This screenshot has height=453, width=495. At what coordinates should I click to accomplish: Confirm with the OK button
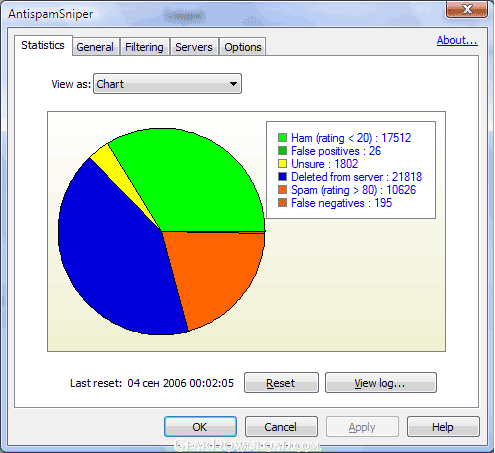(200, 426)
